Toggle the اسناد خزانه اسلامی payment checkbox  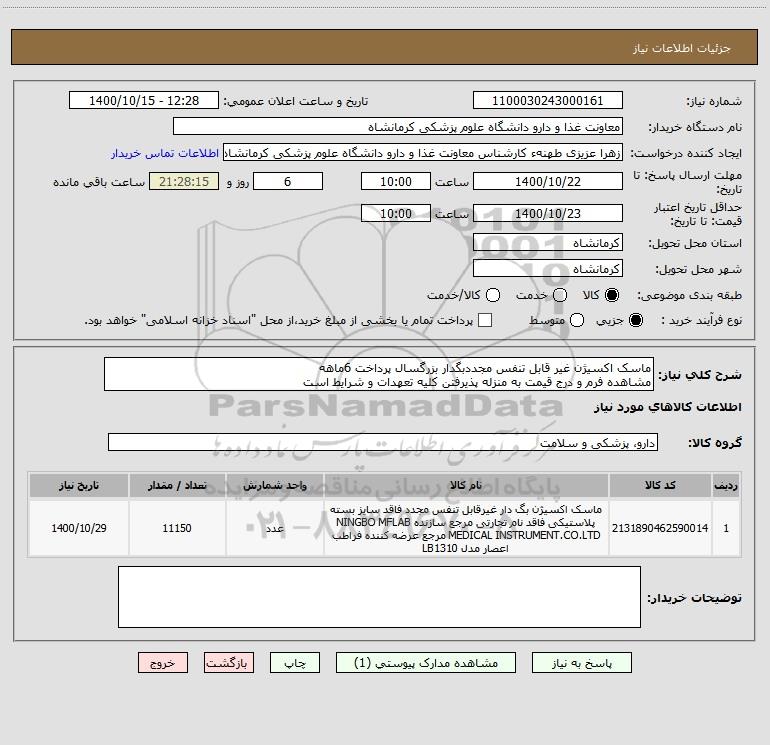[485, 320]
